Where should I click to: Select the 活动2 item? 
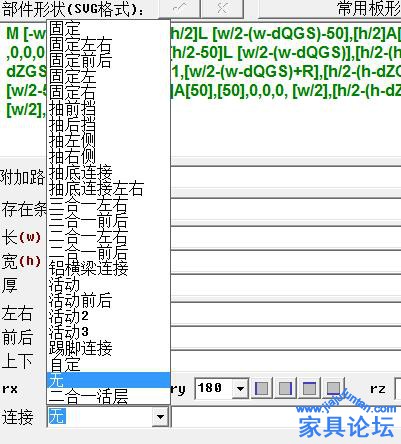tap(108, 316)
